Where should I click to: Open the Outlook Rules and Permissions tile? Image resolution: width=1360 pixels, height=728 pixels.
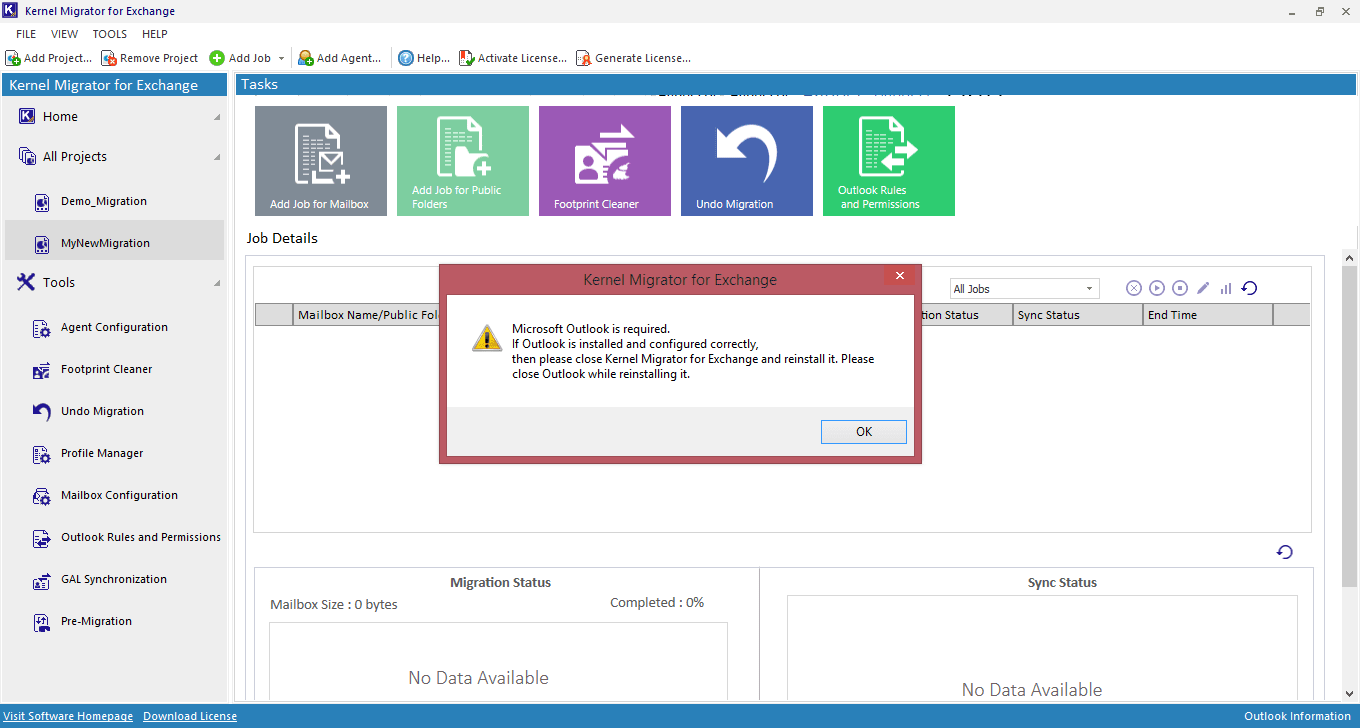(888, 161)
